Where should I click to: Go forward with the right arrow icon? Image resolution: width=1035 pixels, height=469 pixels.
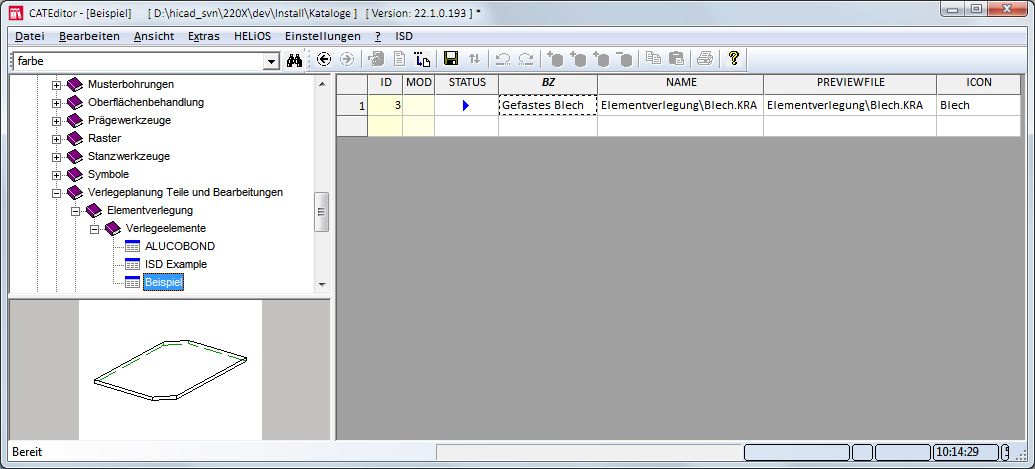347,59
